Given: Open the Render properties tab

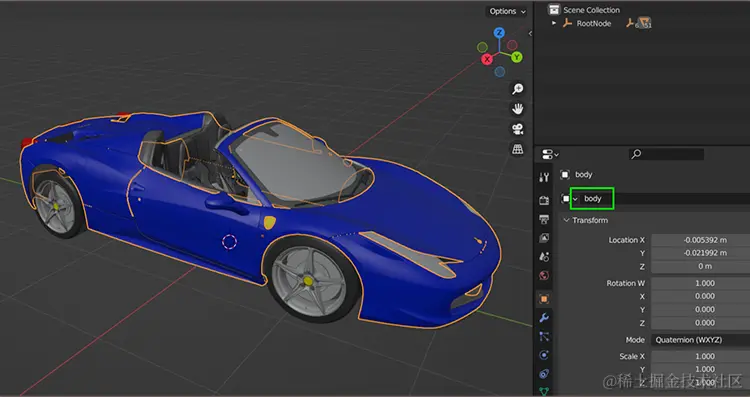Looking at the screenshot, I should tap(544, 200).
